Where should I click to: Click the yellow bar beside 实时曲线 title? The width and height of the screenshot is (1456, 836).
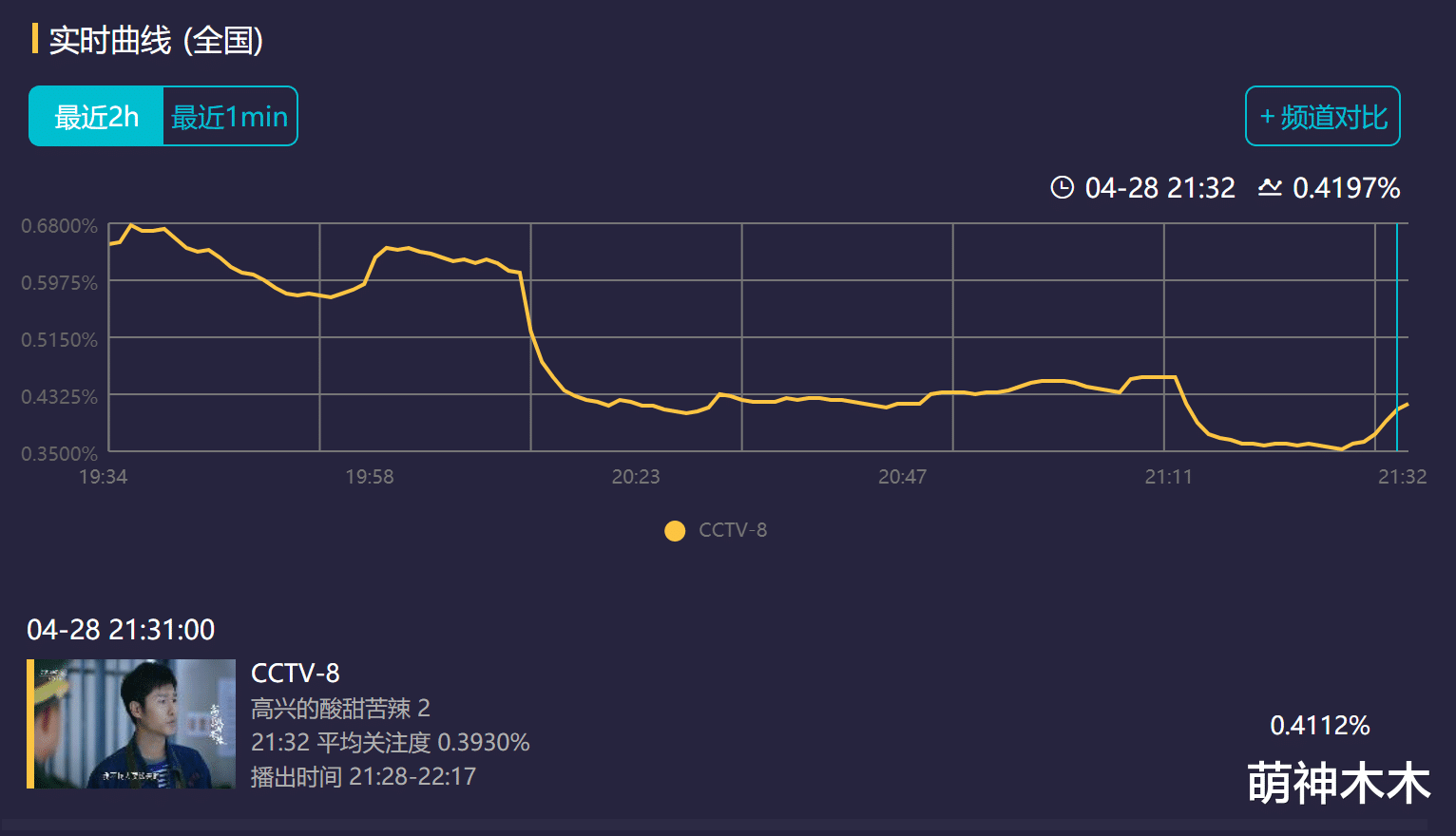pyautogui.click(x=35, y=39)
